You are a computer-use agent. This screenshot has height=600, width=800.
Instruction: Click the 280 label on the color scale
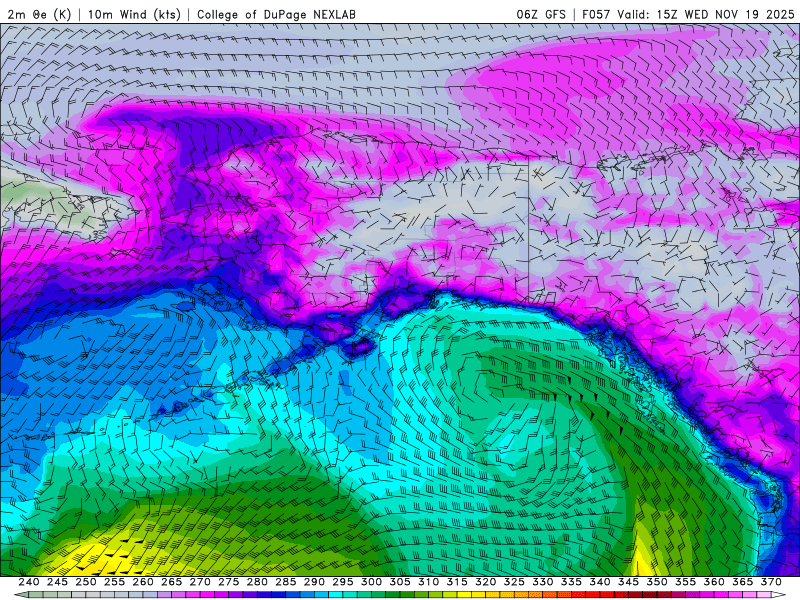pos(257,582)
